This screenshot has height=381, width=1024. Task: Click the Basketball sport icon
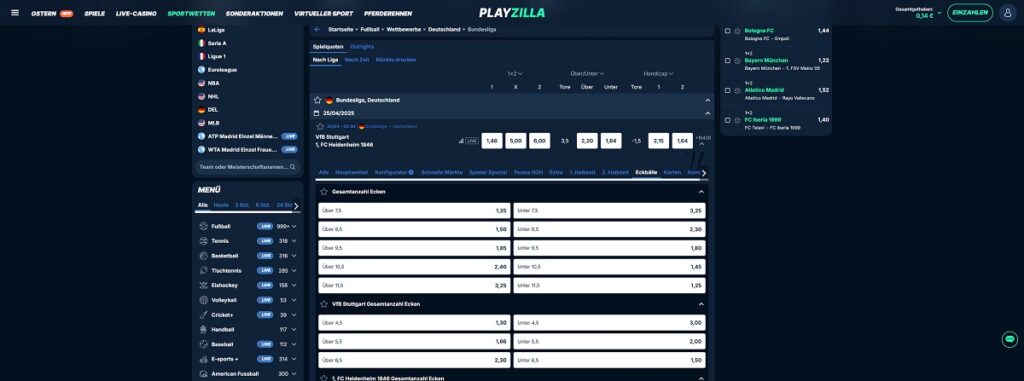203,256
